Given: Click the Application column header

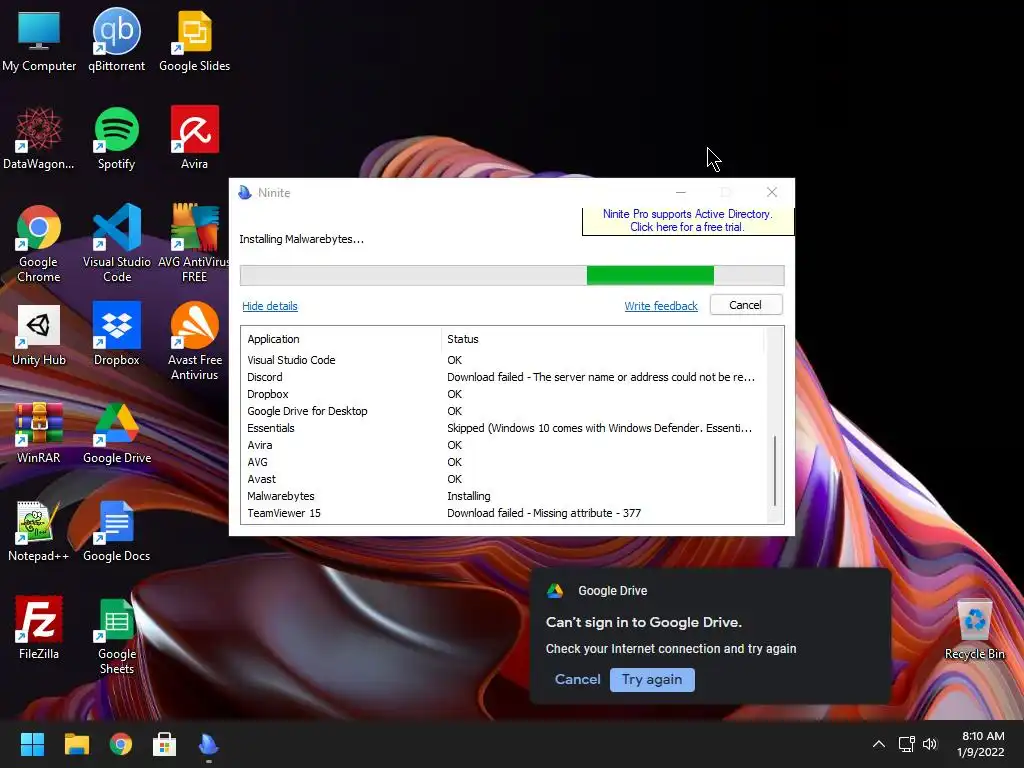Looking at the screenshot, I should tap(342, 339).
